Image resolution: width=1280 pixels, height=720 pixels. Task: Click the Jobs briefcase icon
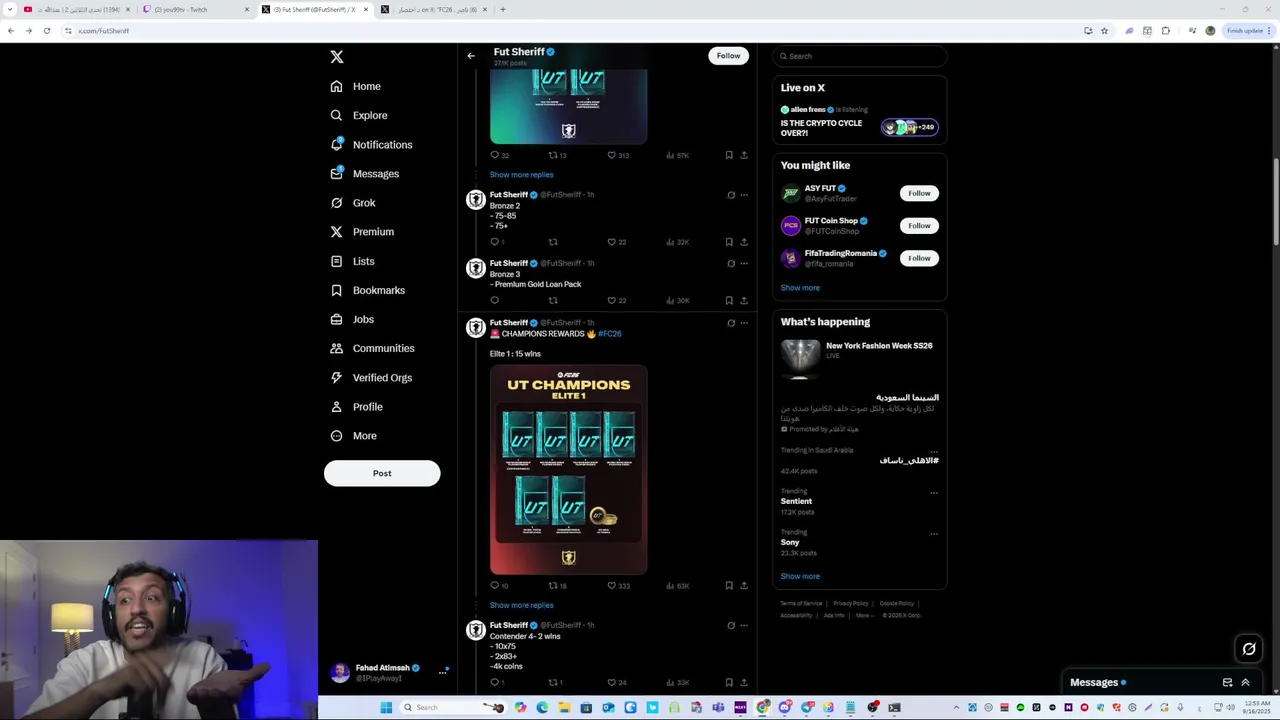[x=337, y=319]
